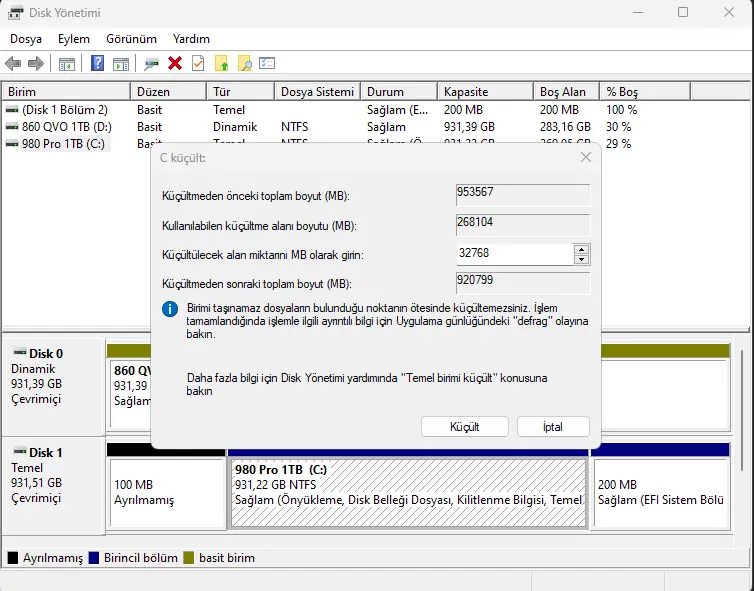Select the 980 Pro 1TB (C:) partition block
This screenshot has height=591, width=754.
(x=409, y=493)
